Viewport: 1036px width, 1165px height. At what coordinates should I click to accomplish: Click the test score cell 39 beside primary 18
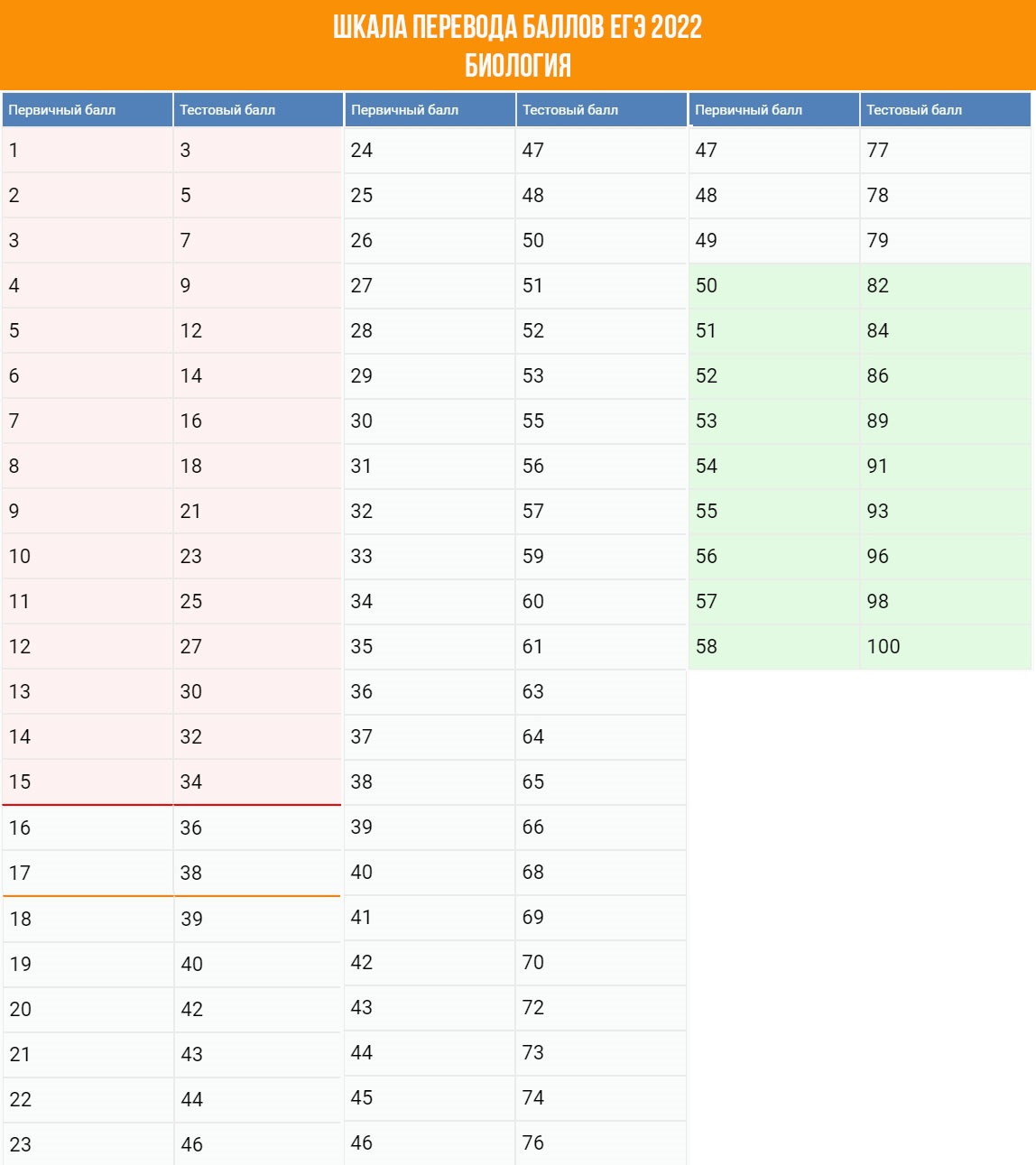258,919
